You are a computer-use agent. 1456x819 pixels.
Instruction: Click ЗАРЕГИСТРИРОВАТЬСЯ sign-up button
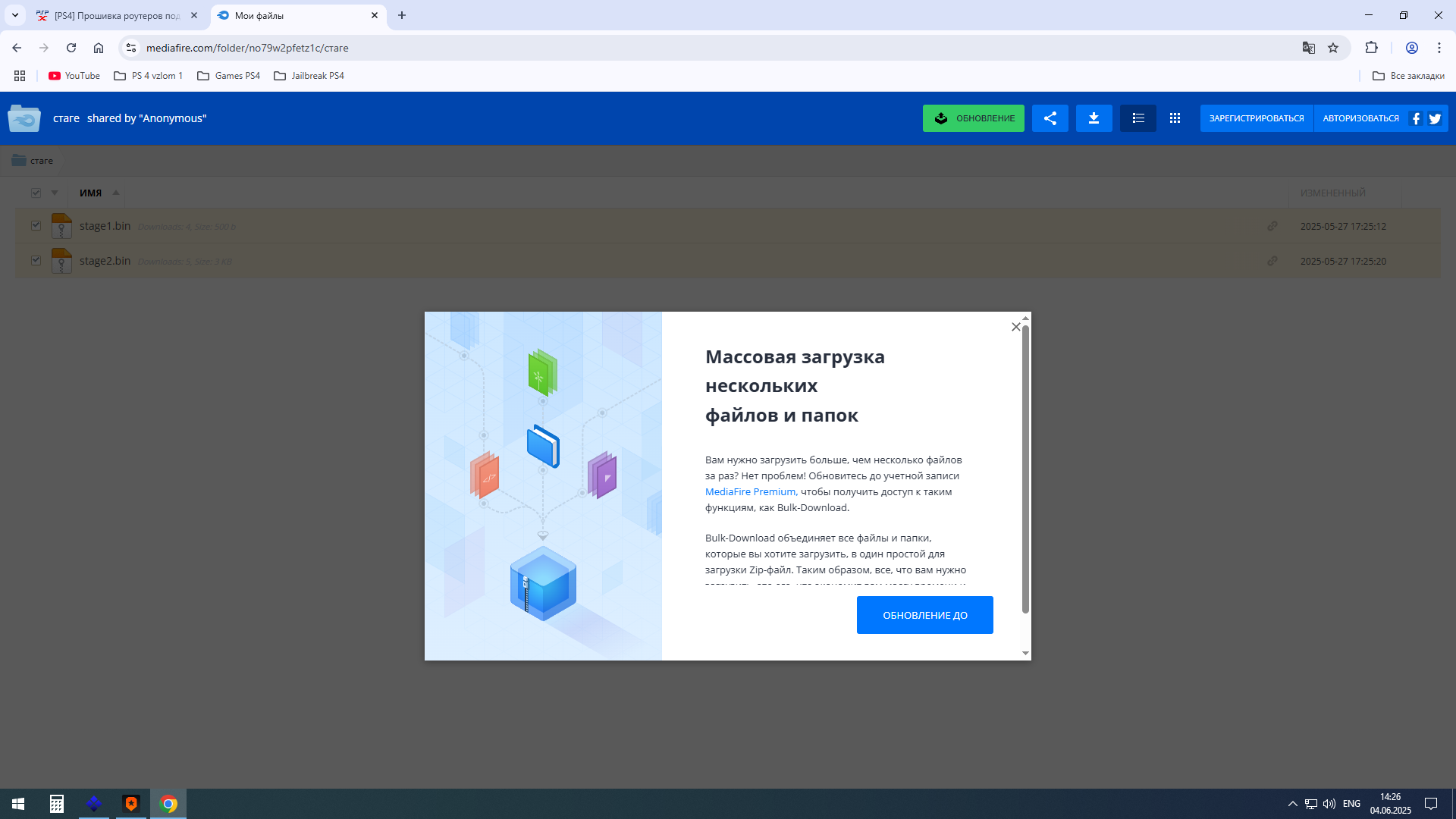(1257, 118)
